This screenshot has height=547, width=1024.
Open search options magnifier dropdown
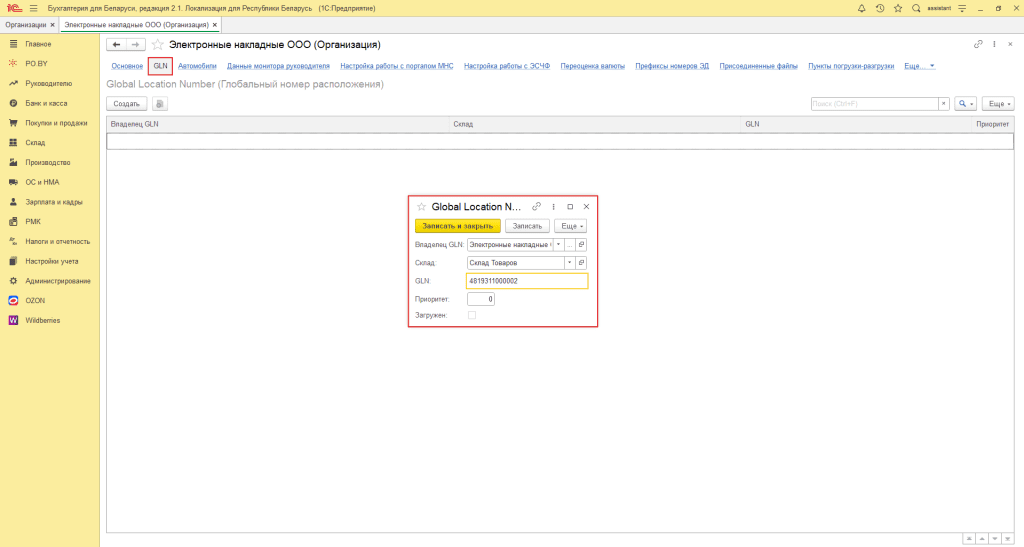tap(965, 104)
